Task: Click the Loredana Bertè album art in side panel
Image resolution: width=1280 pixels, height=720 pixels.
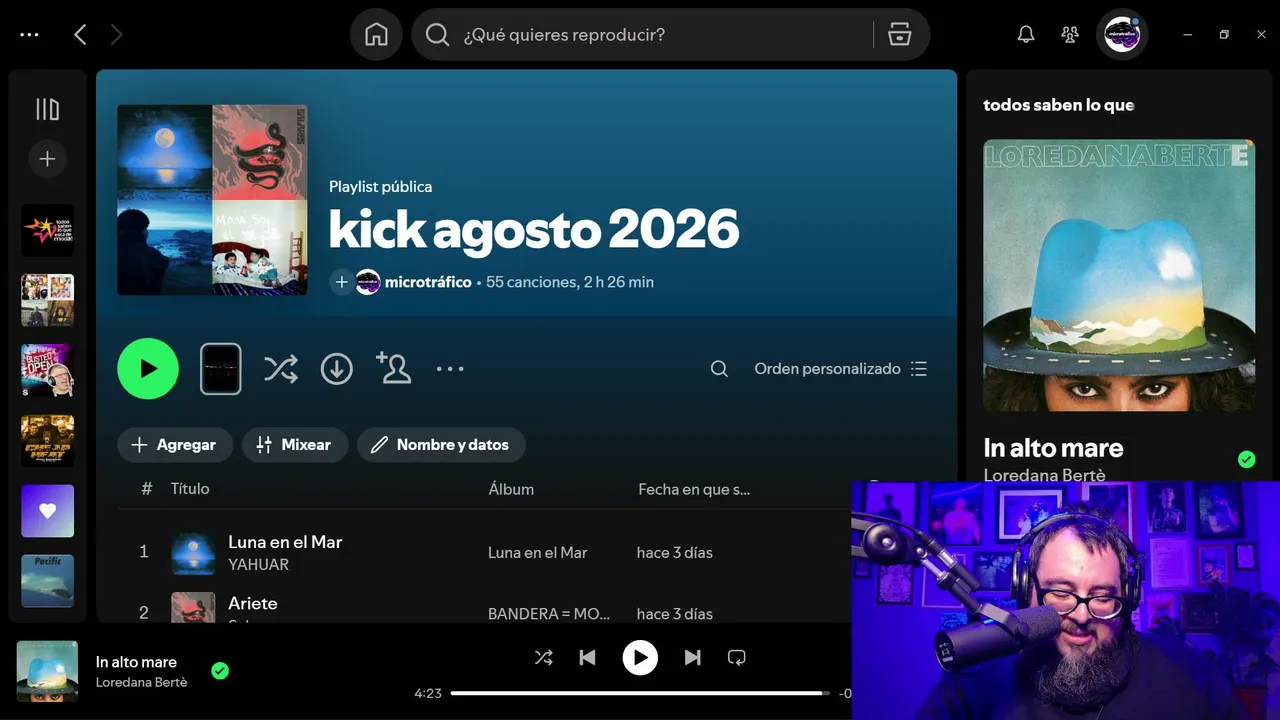Action: pyautogui.click(x=1119, y=275)
